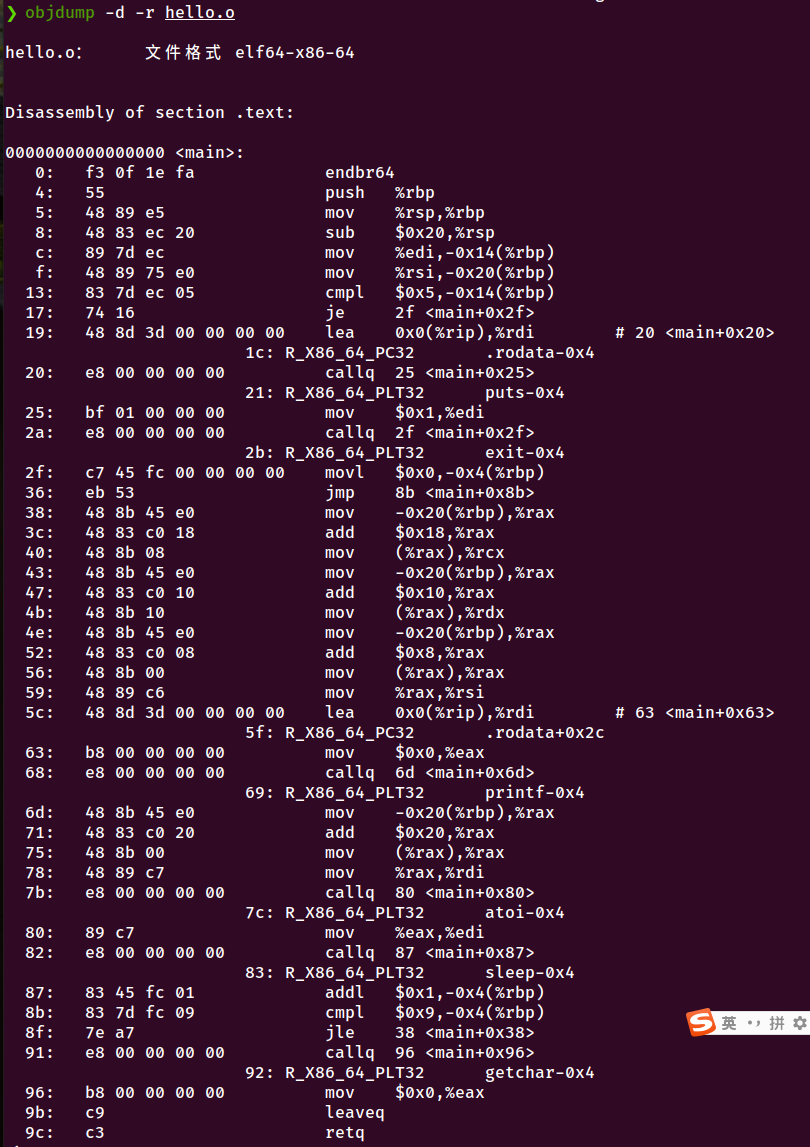Click the Sogou orange S logo

tap(701, 1022)
